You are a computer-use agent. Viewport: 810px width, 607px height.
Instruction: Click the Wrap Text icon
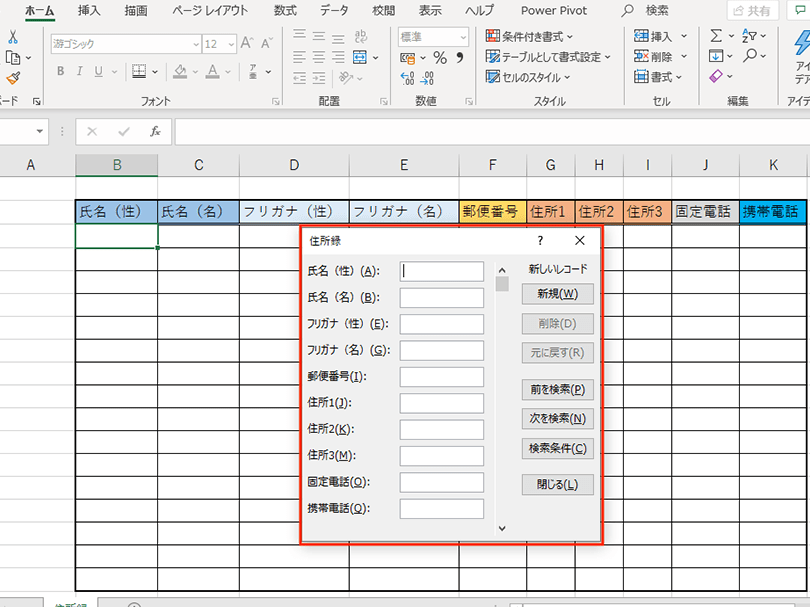point(361,36)
